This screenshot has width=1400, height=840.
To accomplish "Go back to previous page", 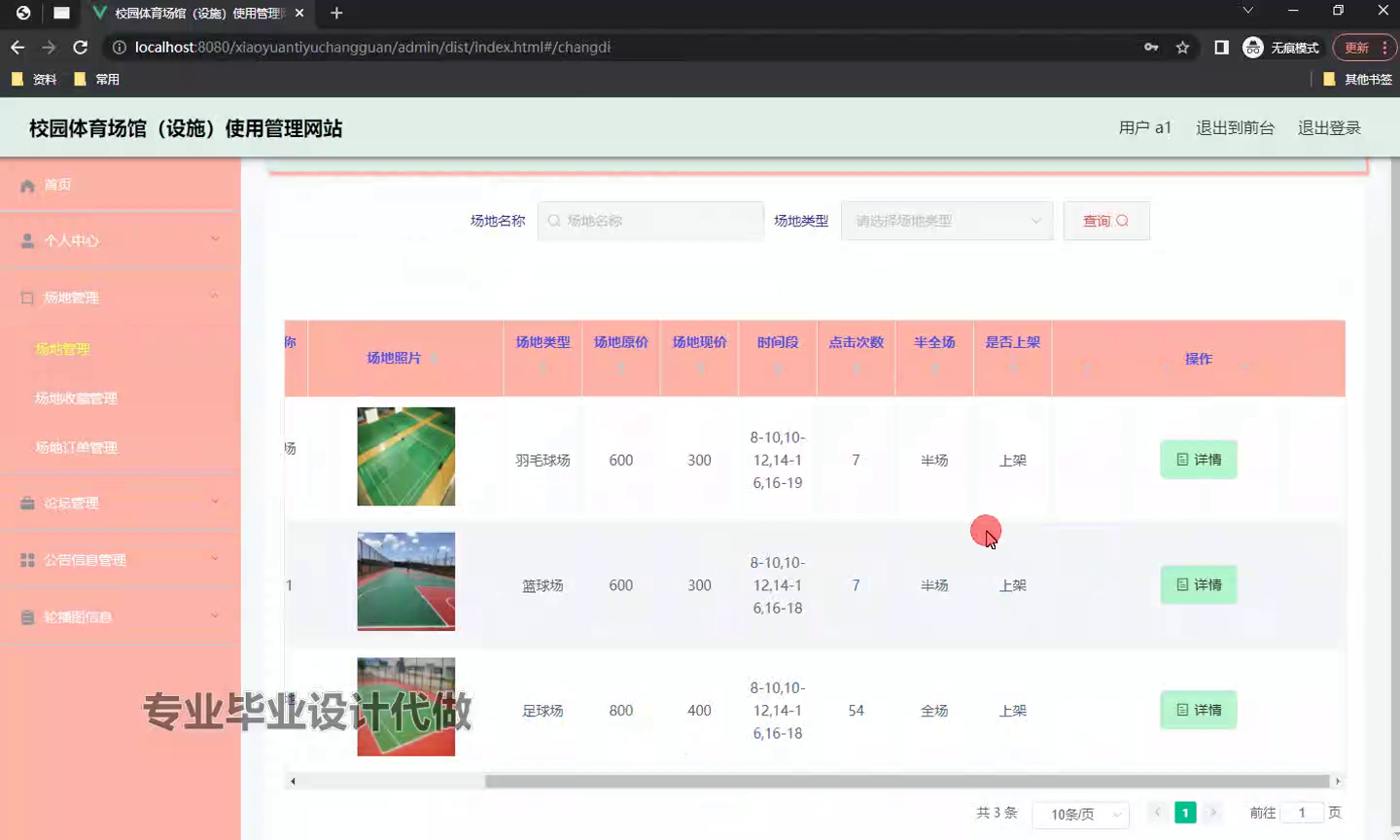I will click(x=17, y=47).
